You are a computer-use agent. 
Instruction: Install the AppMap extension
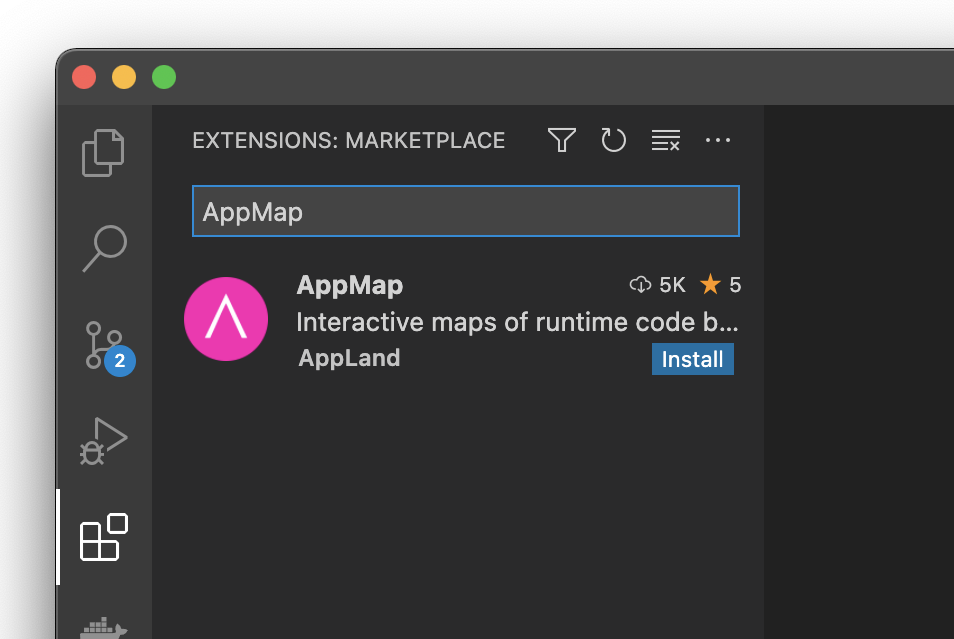pyautogui.click(x=692, y=359)
